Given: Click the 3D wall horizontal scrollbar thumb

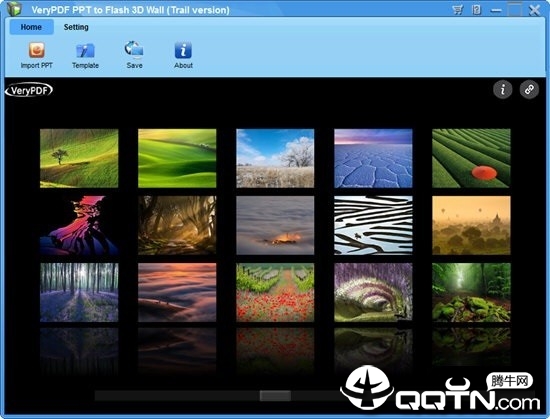Looking at the screenshot, I should tap(275, 396).
